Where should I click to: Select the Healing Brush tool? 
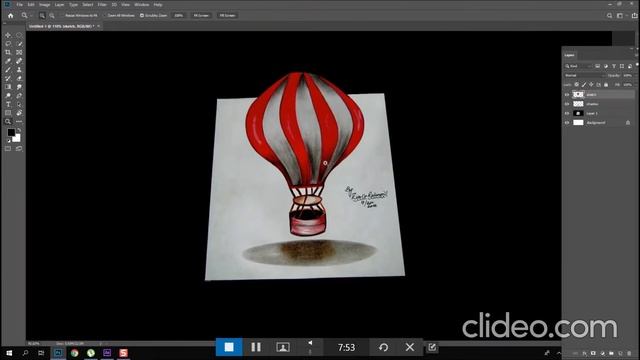(19, 61)
